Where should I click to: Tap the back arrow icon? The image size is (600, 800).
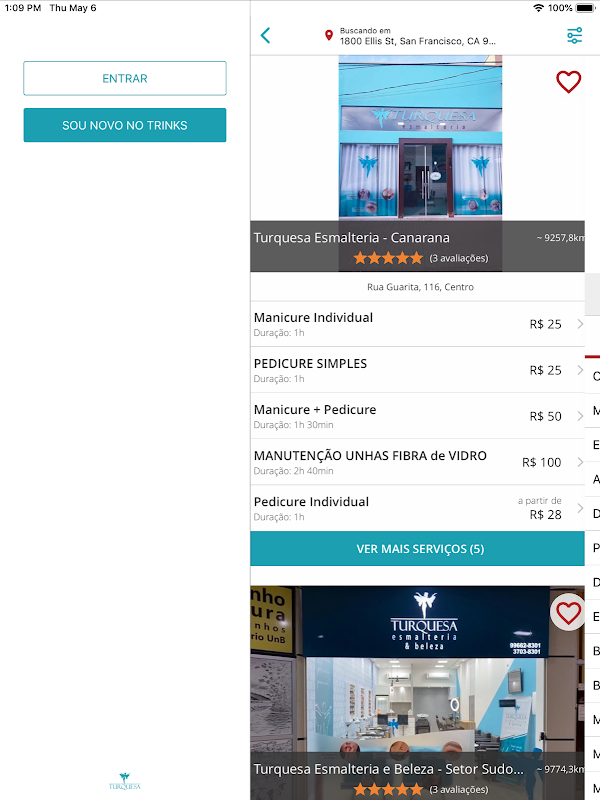point(265,36)
